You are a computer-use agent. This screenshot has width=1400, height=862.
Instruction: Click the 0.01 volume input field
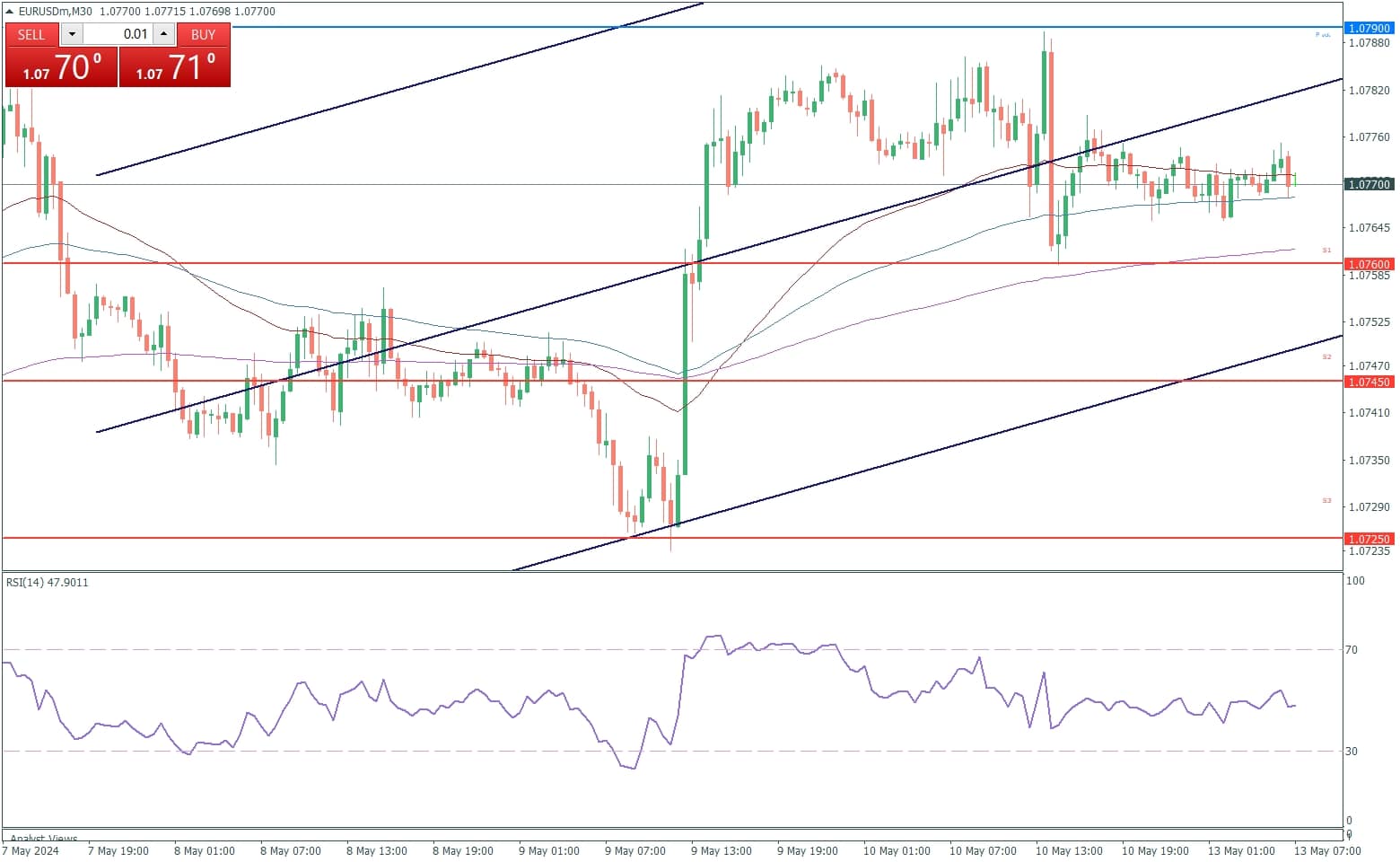coord(118,34)
